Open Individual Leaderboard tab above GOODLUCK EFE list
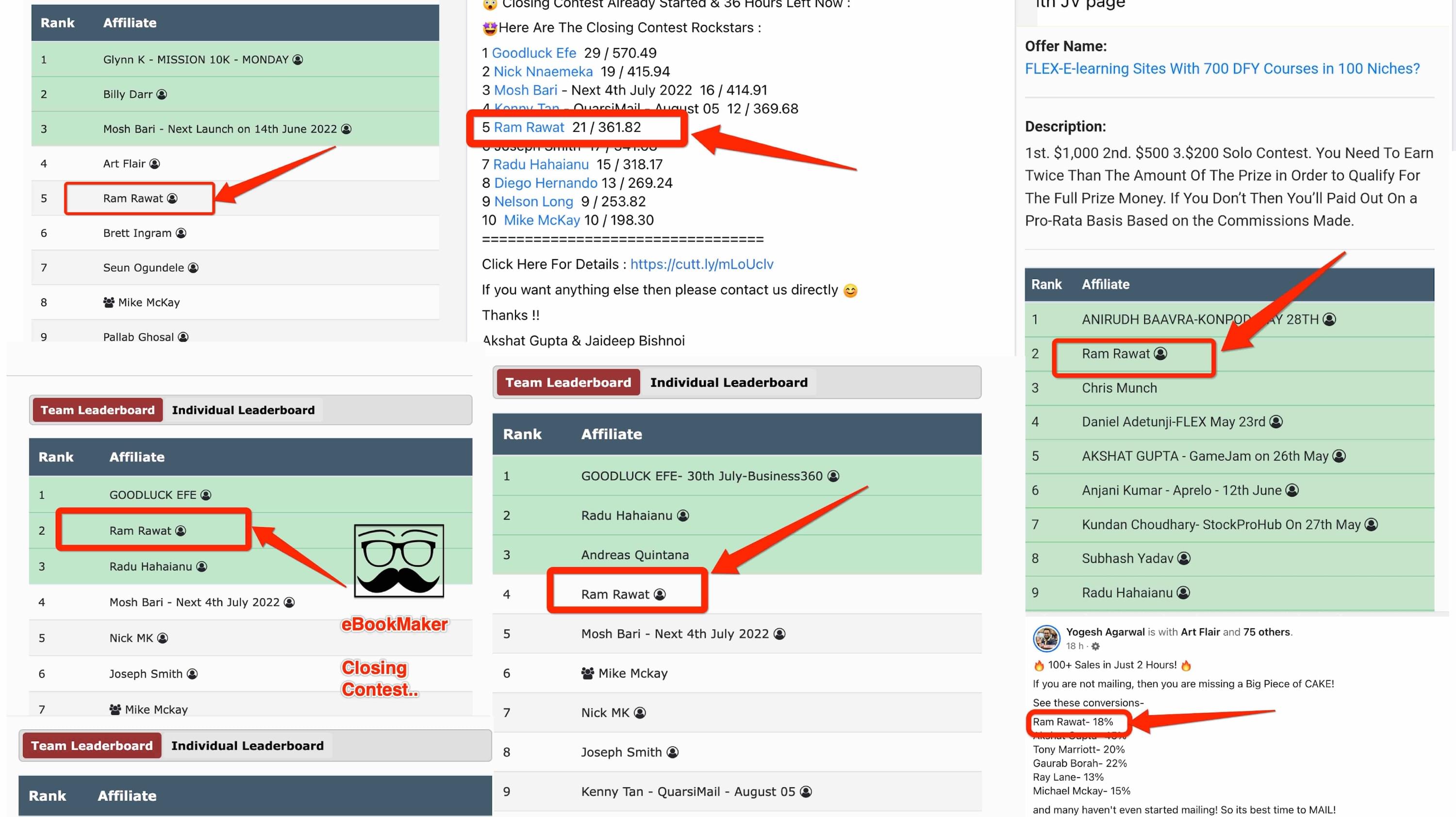Image resolution: width=1456 pixels, height=817 pixels. (x=243, y=410)
